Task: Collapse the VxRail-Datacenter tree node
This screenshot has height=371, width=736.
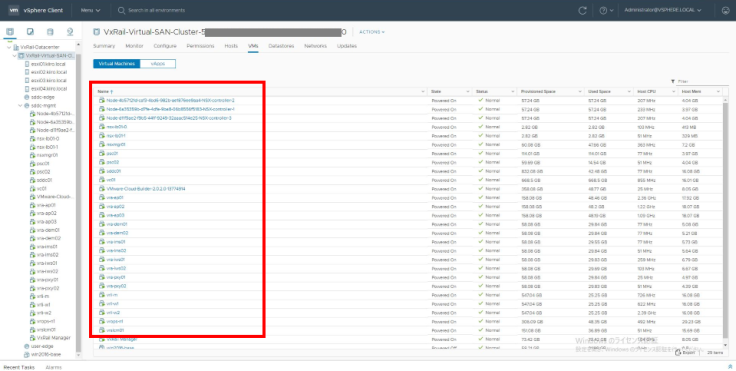Action: (9, 47)
